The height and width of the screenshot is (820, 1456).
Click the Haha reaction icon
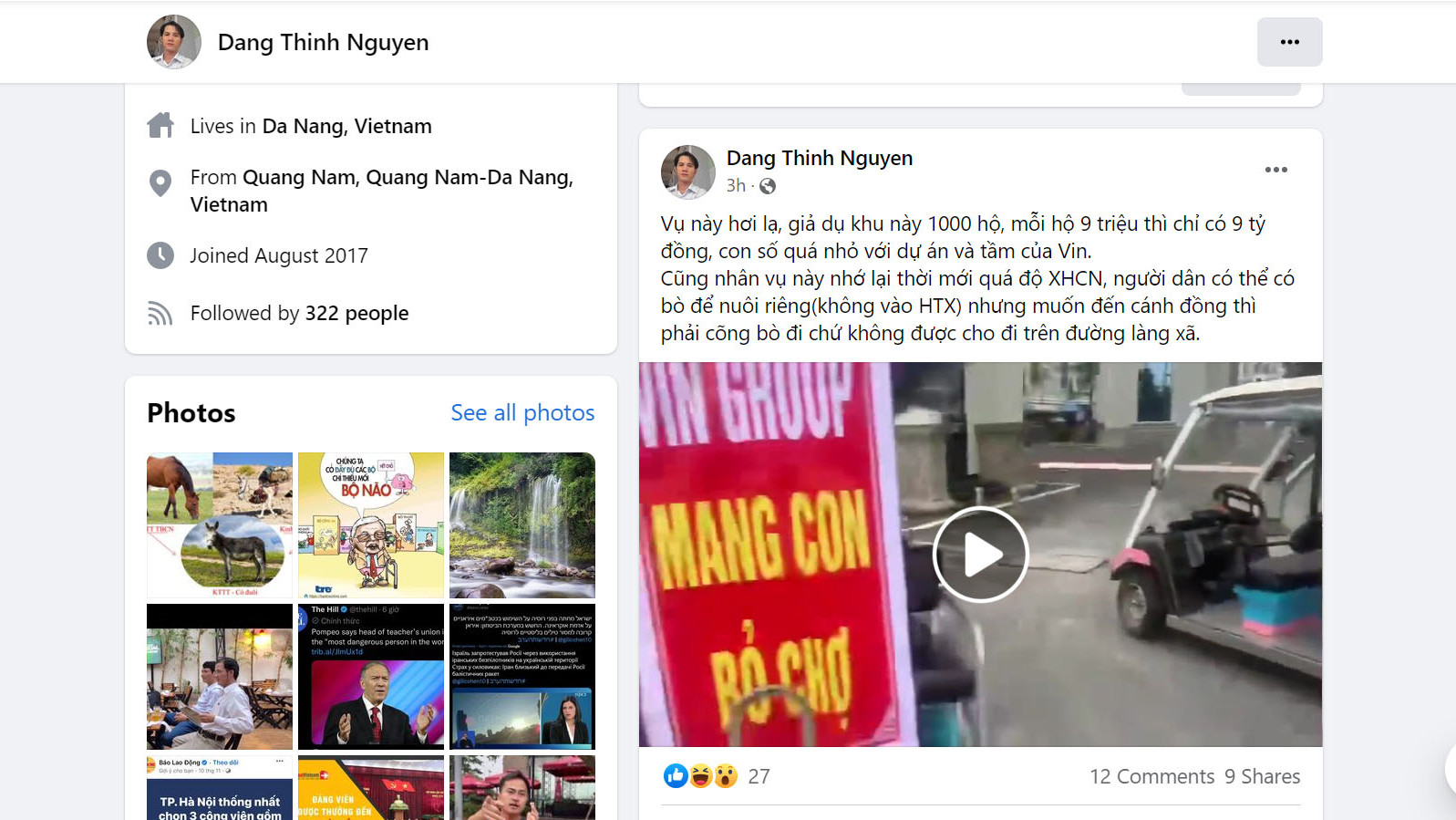(x=700, y=776)
